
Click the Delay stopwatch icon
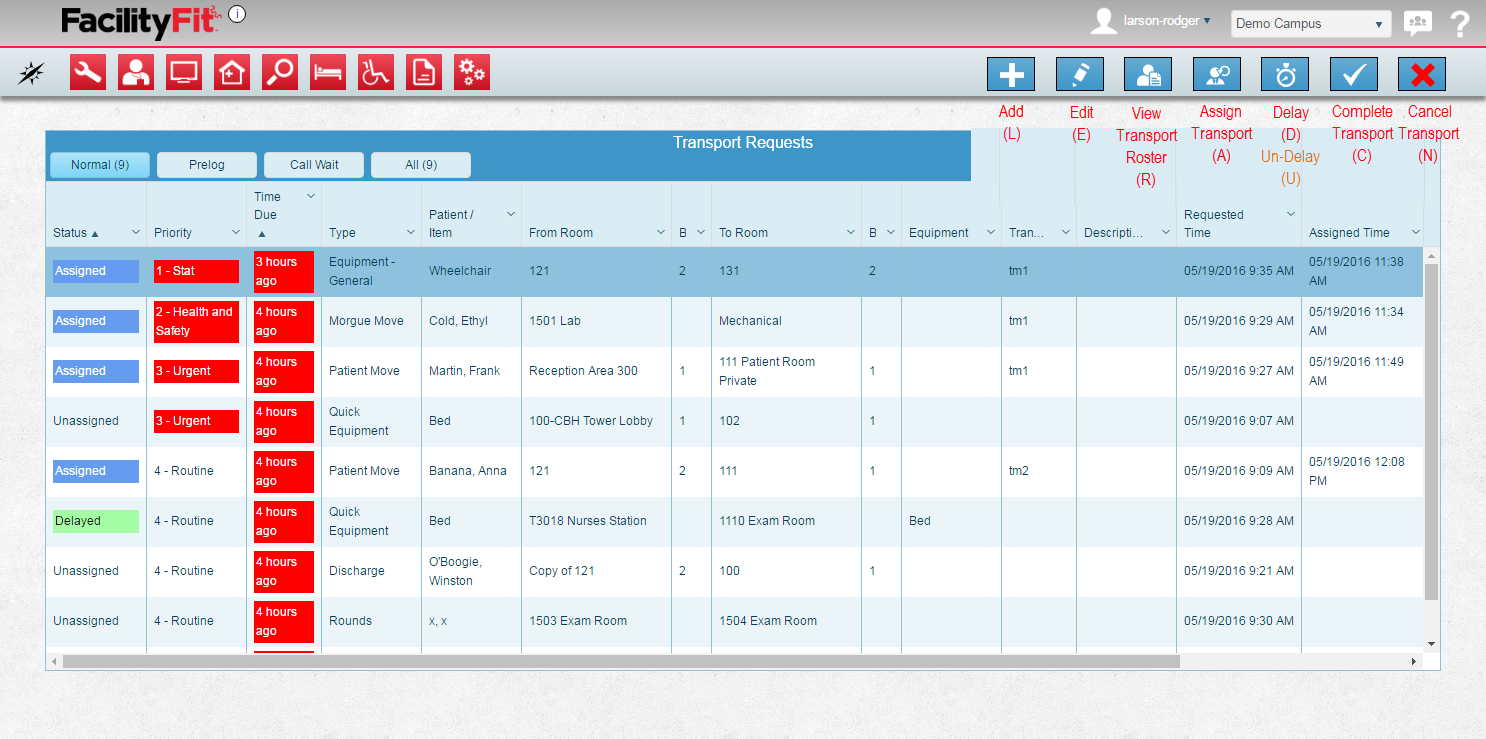coord(1285,74)
